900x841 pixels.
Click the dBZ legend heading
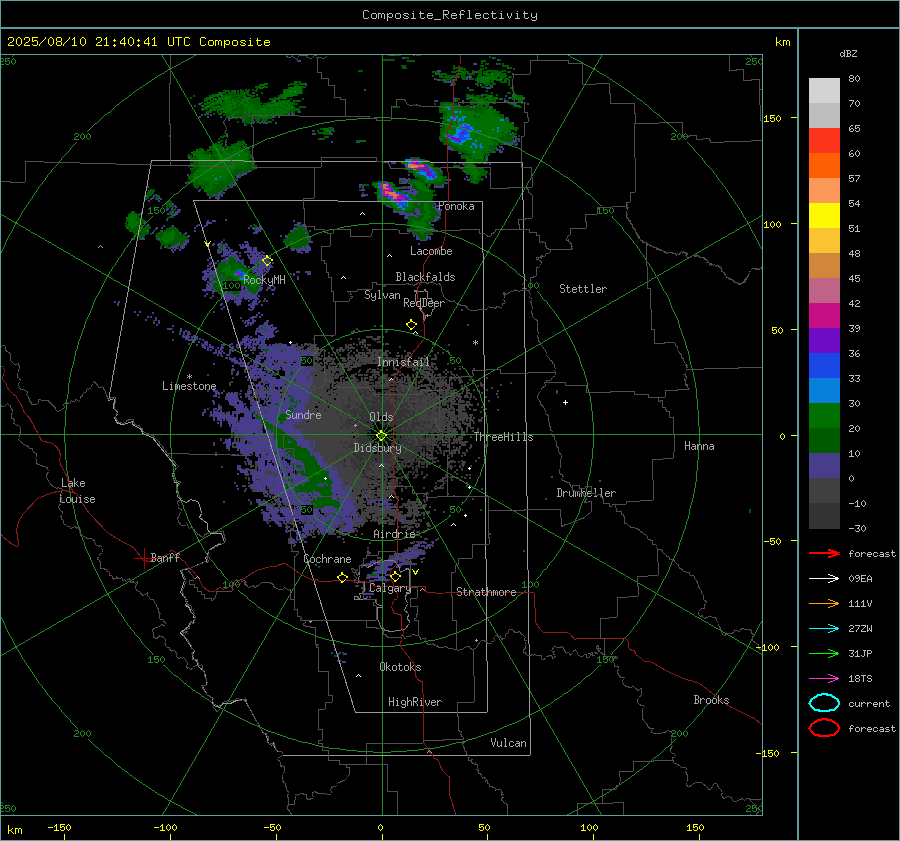pyautogui.click(x=848, y=53)
